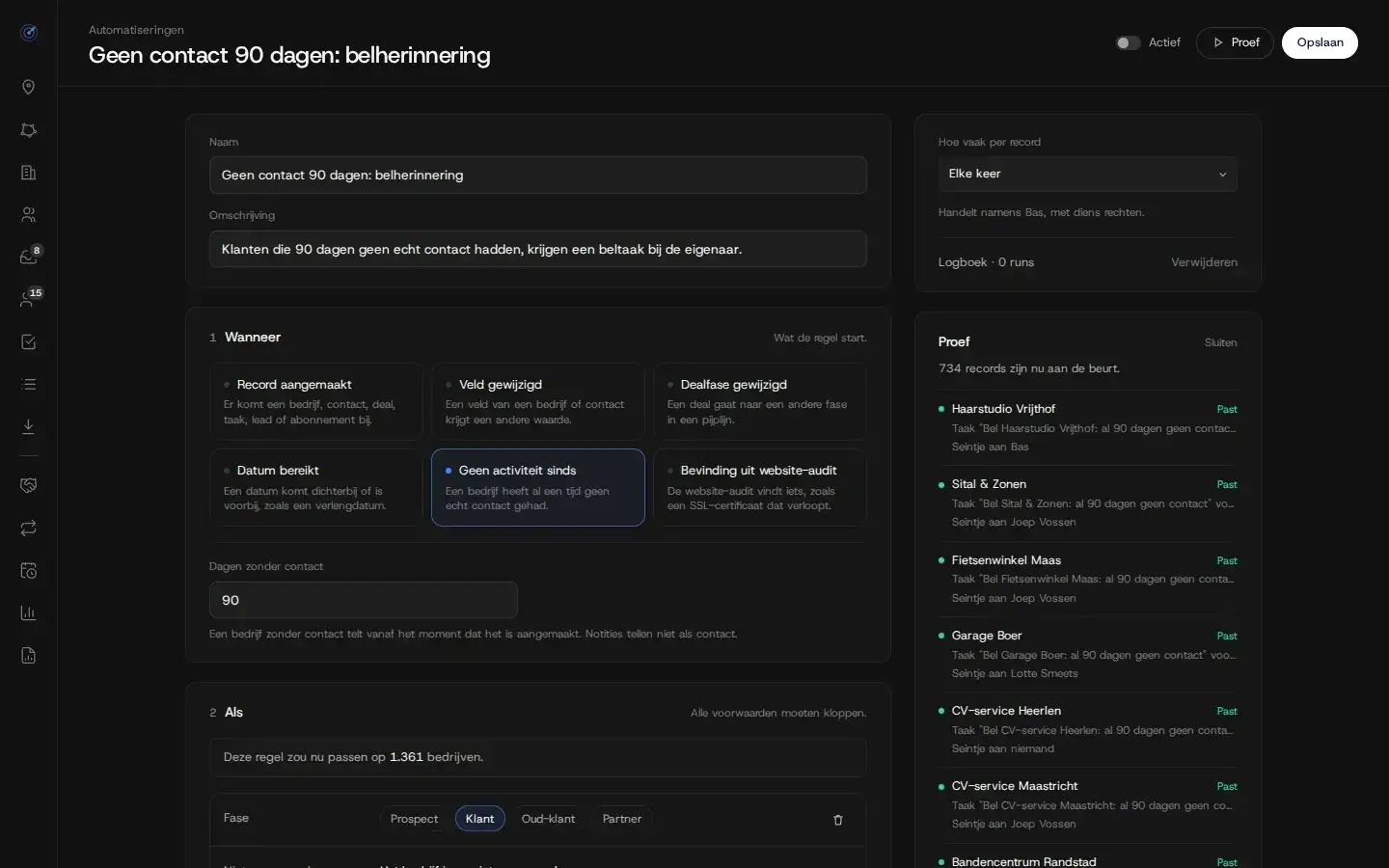The width and height of the screenshot is (1389, 868).
Task: Click the Verwijderen link
Action: click(x=1204, y=262)
